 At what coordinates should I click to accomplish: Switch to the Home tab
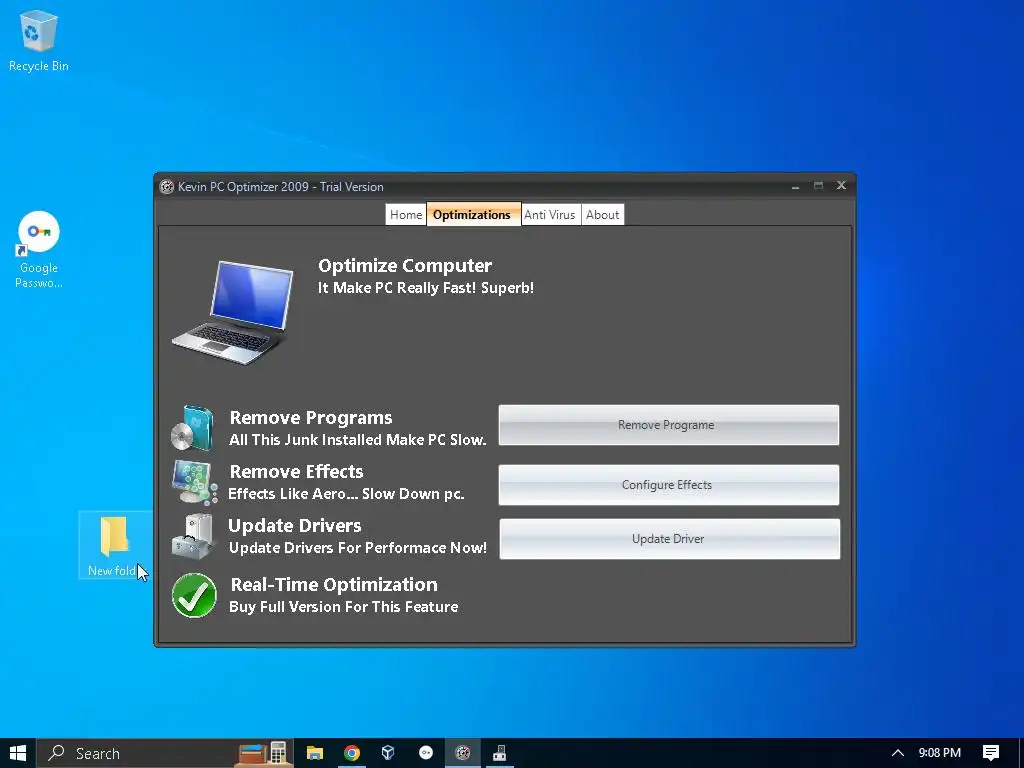(x=406, y=215)
